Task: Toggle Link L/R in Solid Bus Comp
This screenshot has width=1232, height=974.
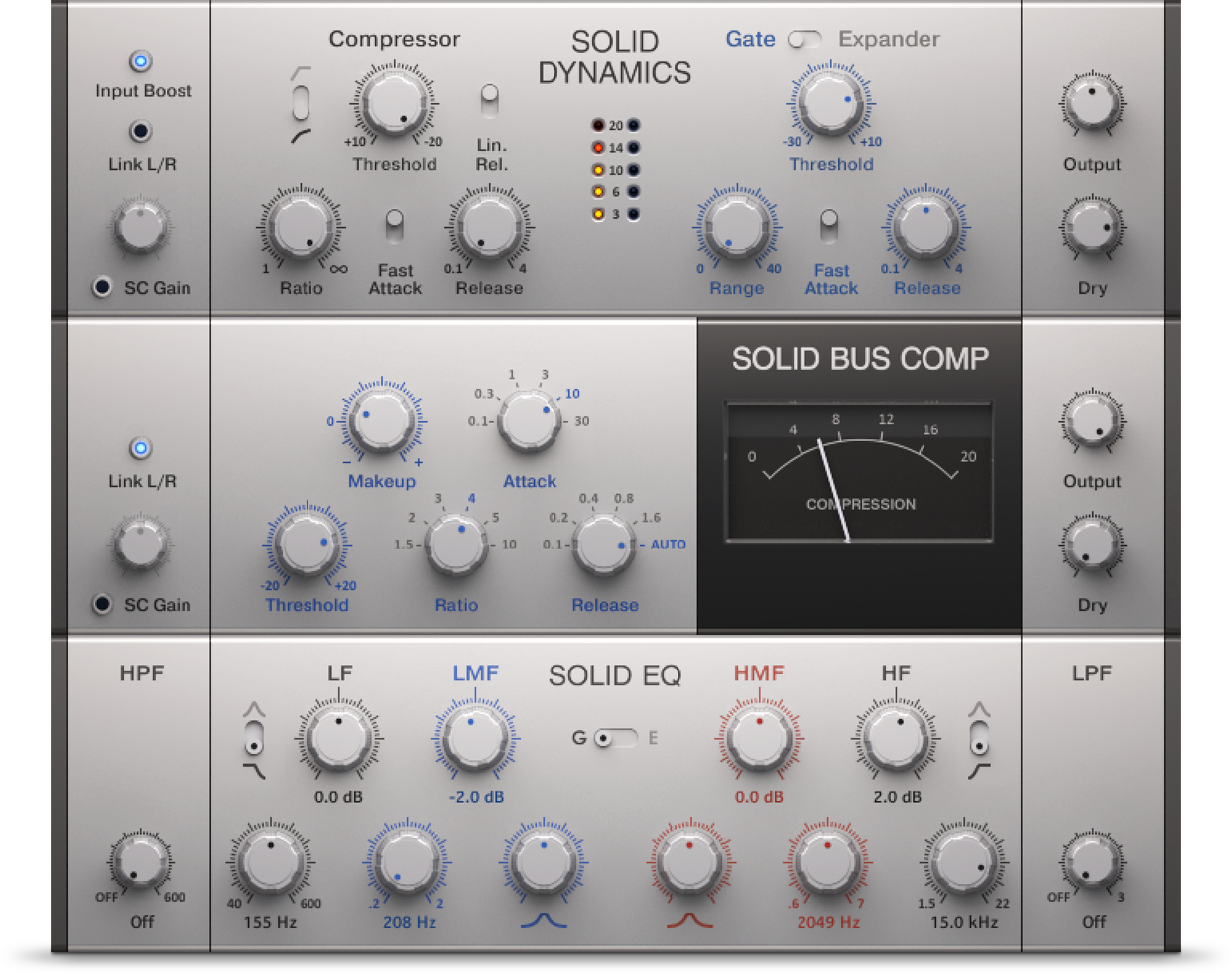Action: click(x=141, y=448)
